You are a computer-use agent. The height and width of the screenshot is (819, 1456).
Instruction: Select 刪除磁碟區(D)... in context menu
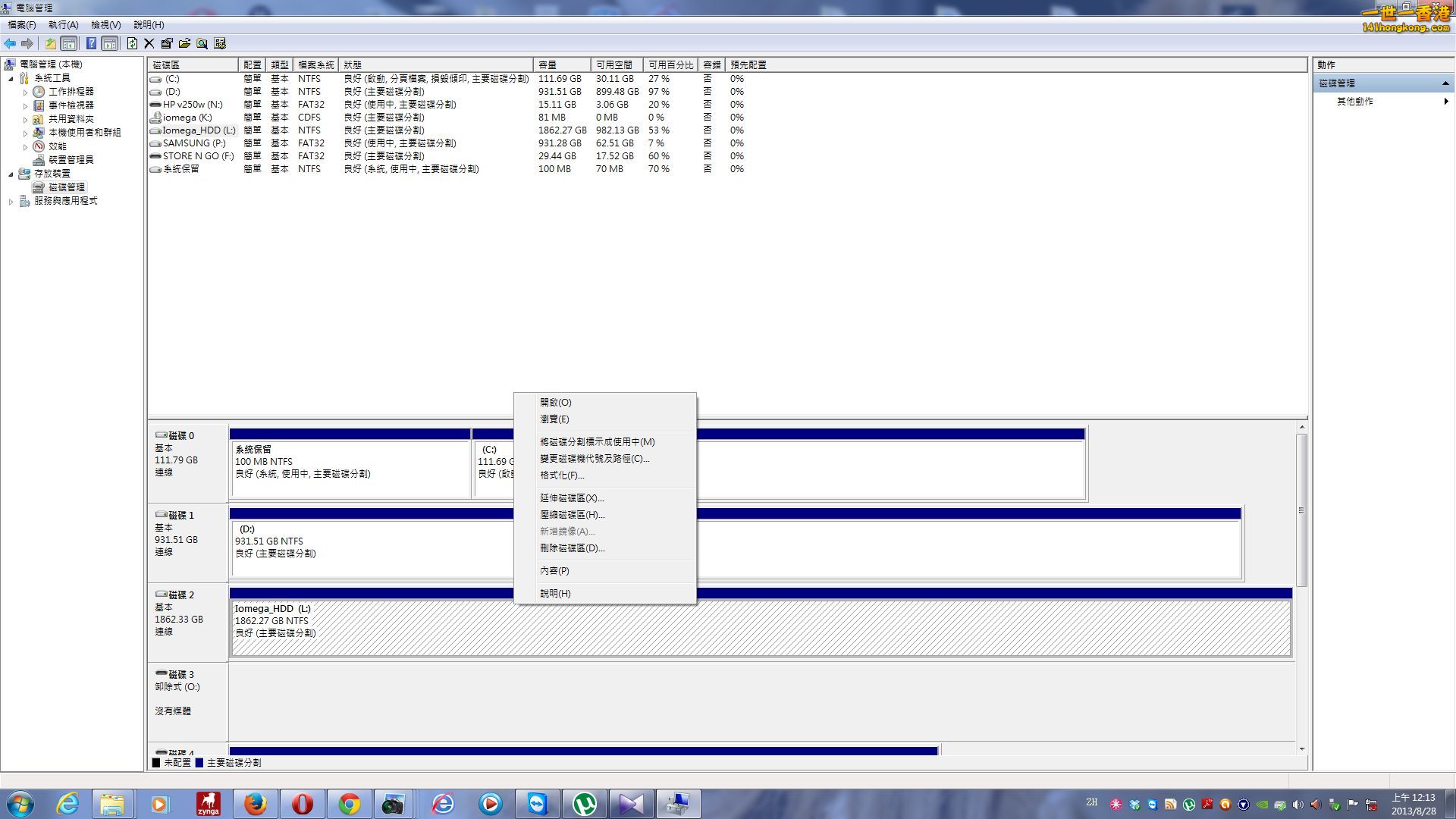572,548
